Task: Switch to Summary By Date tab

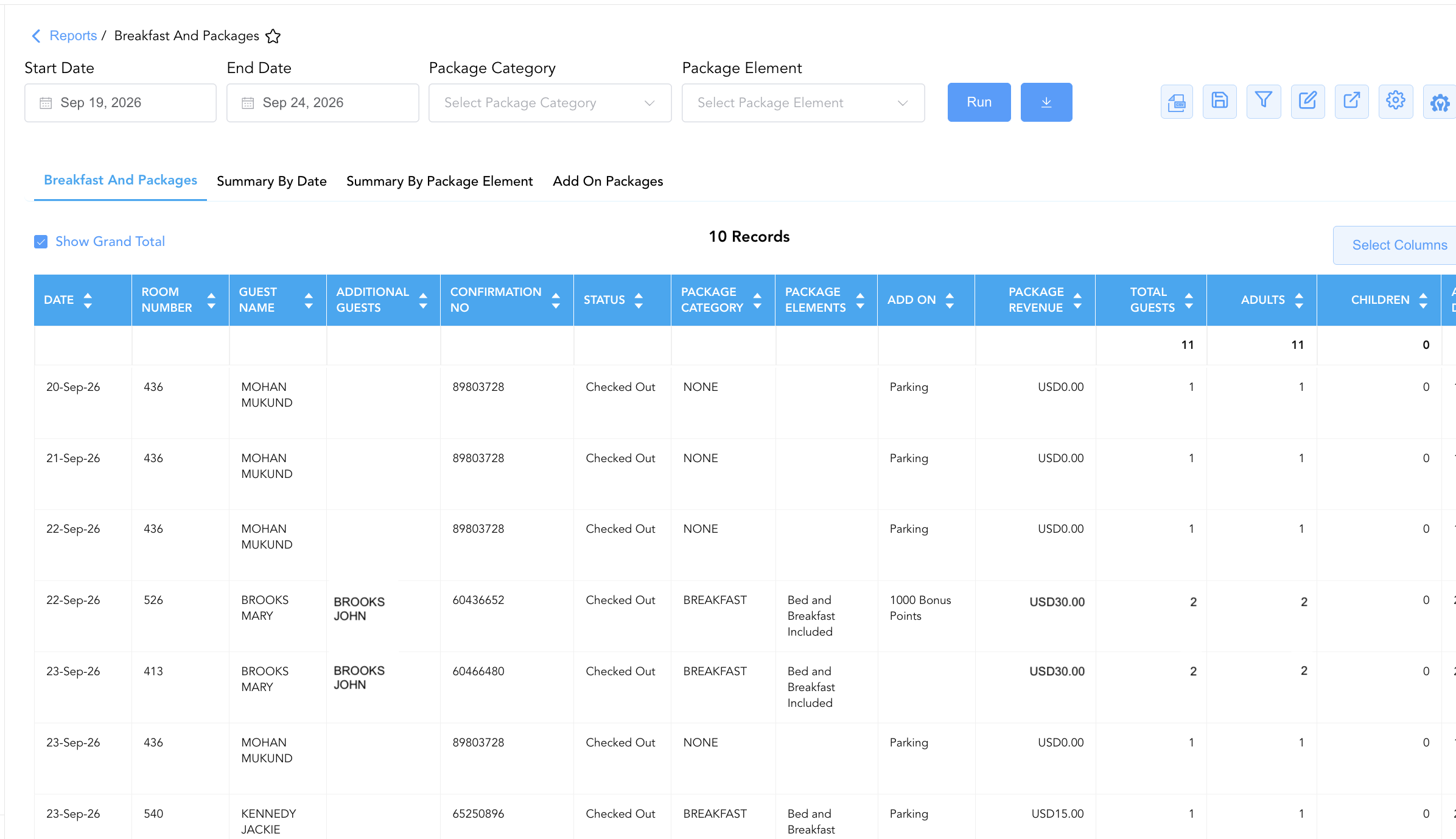Action: click(271, 181)
